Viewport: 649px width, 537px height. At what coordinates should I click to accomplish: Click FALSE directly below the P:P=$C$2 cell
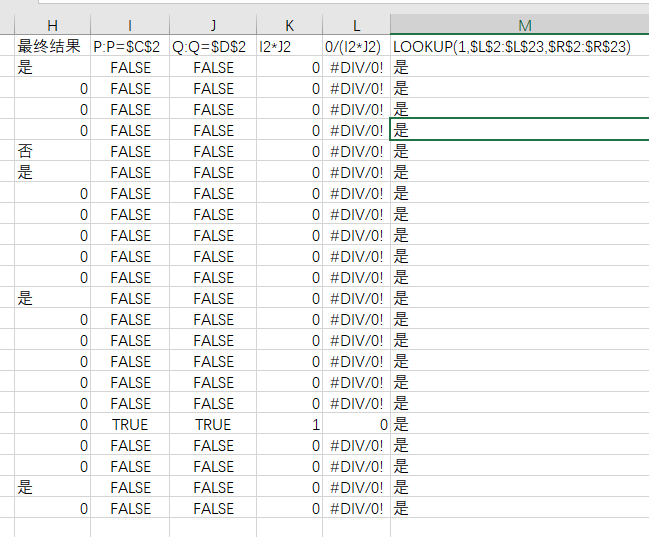point(130,67)
